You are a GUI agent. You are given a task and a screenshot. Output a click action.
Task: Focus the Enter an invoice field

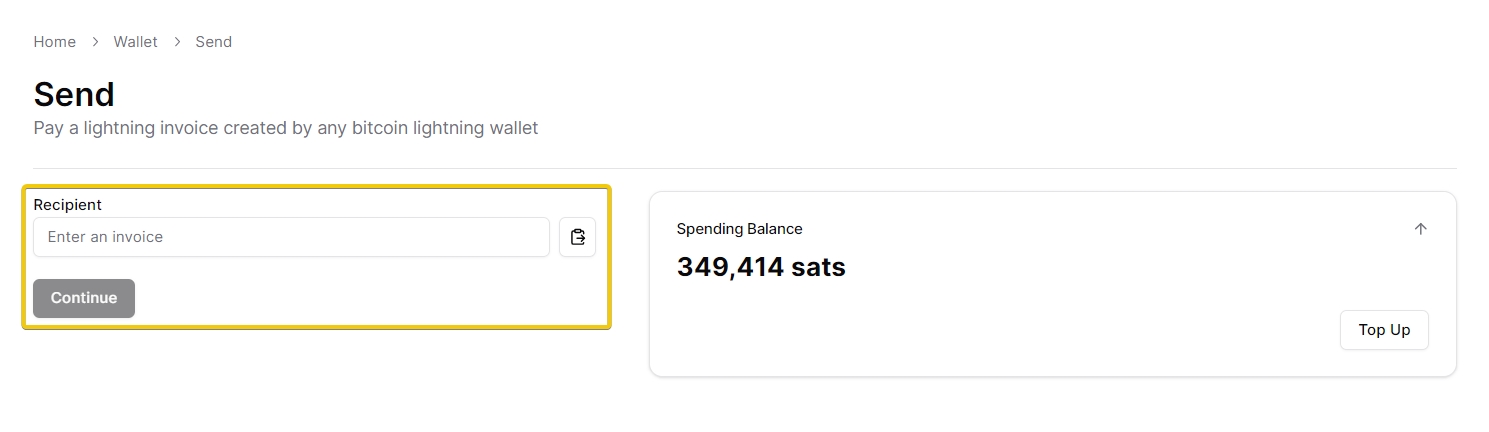(291, 237)
